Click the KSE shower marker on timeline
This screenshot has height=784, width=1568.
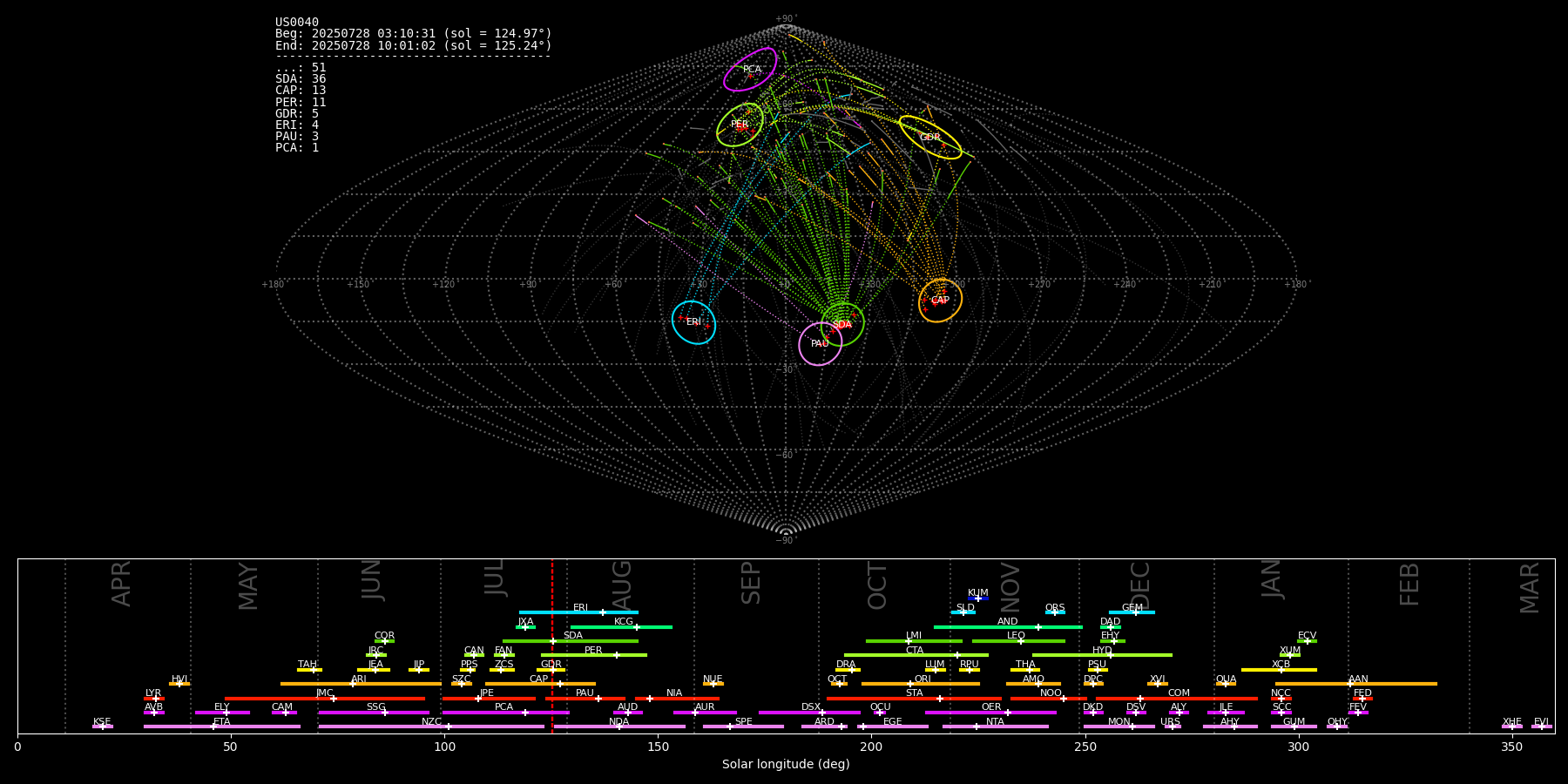[102, 727]
